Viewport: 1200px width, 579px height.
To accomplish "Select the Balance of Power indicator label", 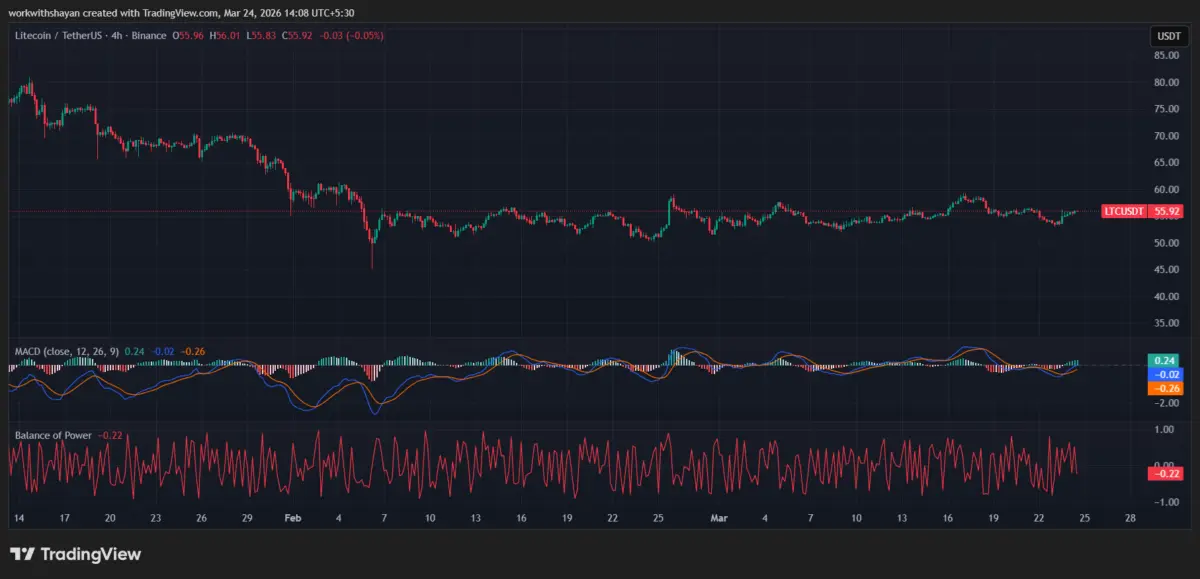I will 53,435.
